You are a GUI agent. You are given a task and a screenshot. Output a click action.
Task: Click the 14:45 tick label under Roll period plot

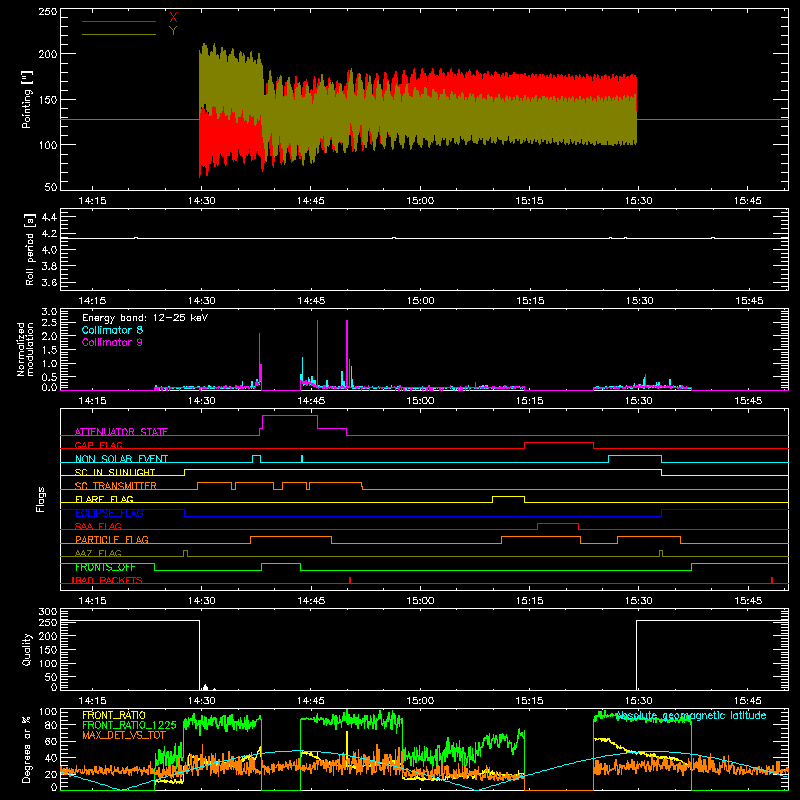click(x=311, y=300)
